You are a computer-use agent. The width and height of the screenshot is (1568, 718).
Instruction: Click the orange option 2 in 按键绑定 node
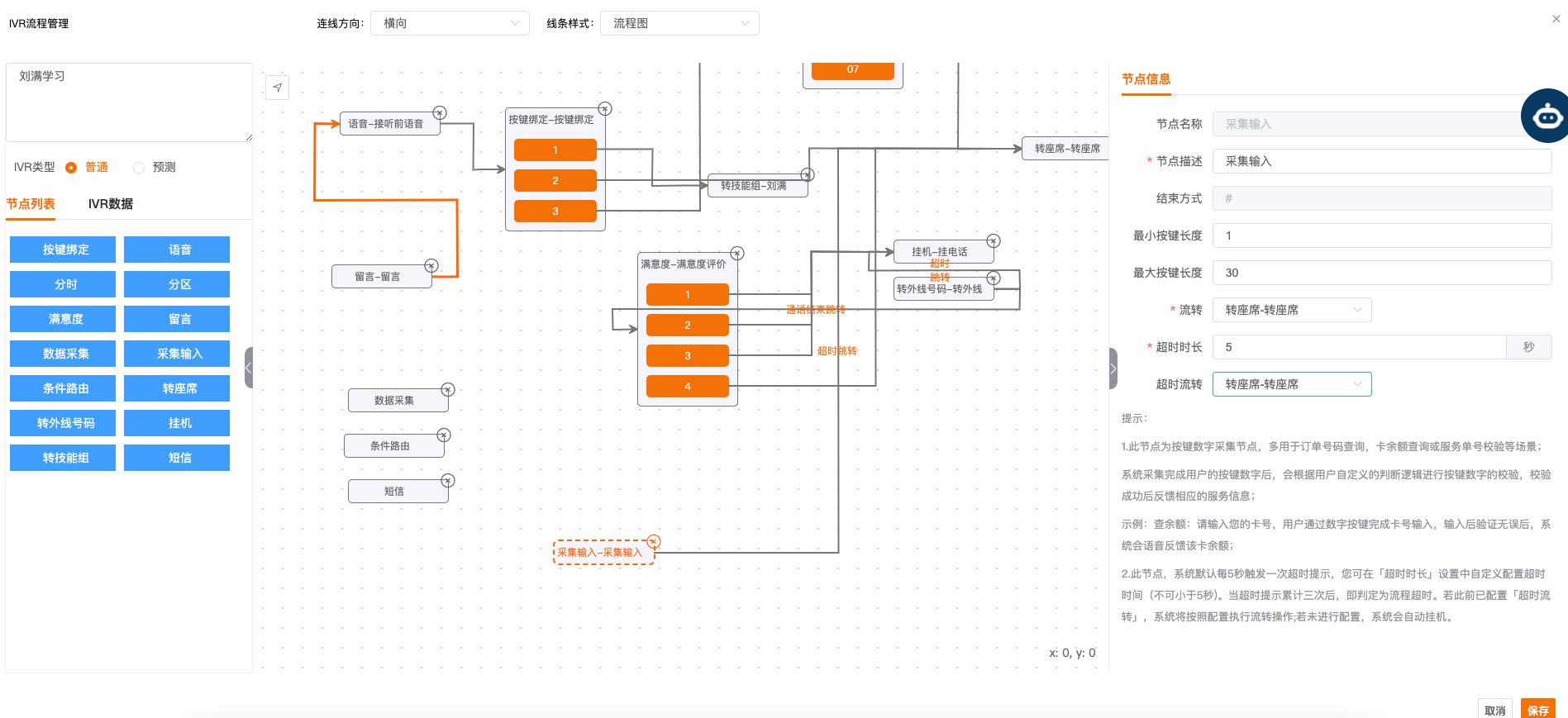pos(555,181)
